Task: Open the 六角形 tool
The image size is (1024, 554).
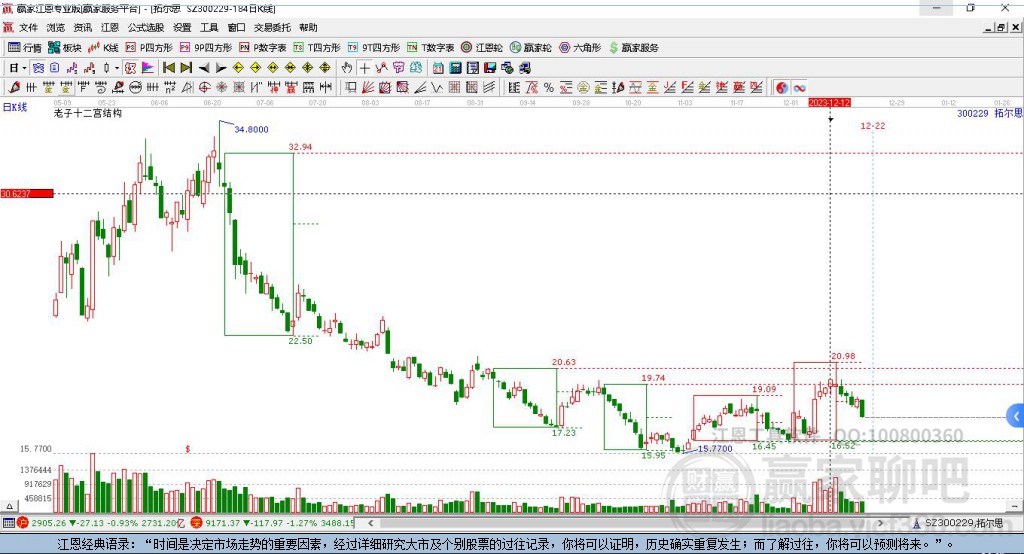Action: tap(580, 48)
